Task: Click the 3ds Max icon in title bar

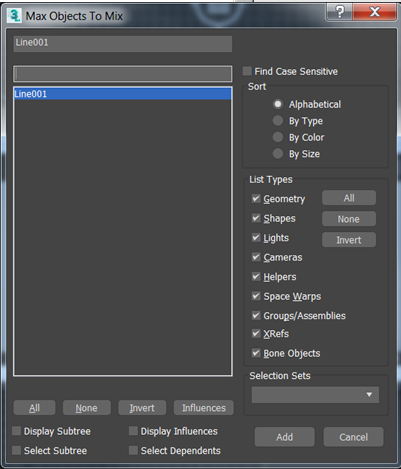Action: click(14, 16)
